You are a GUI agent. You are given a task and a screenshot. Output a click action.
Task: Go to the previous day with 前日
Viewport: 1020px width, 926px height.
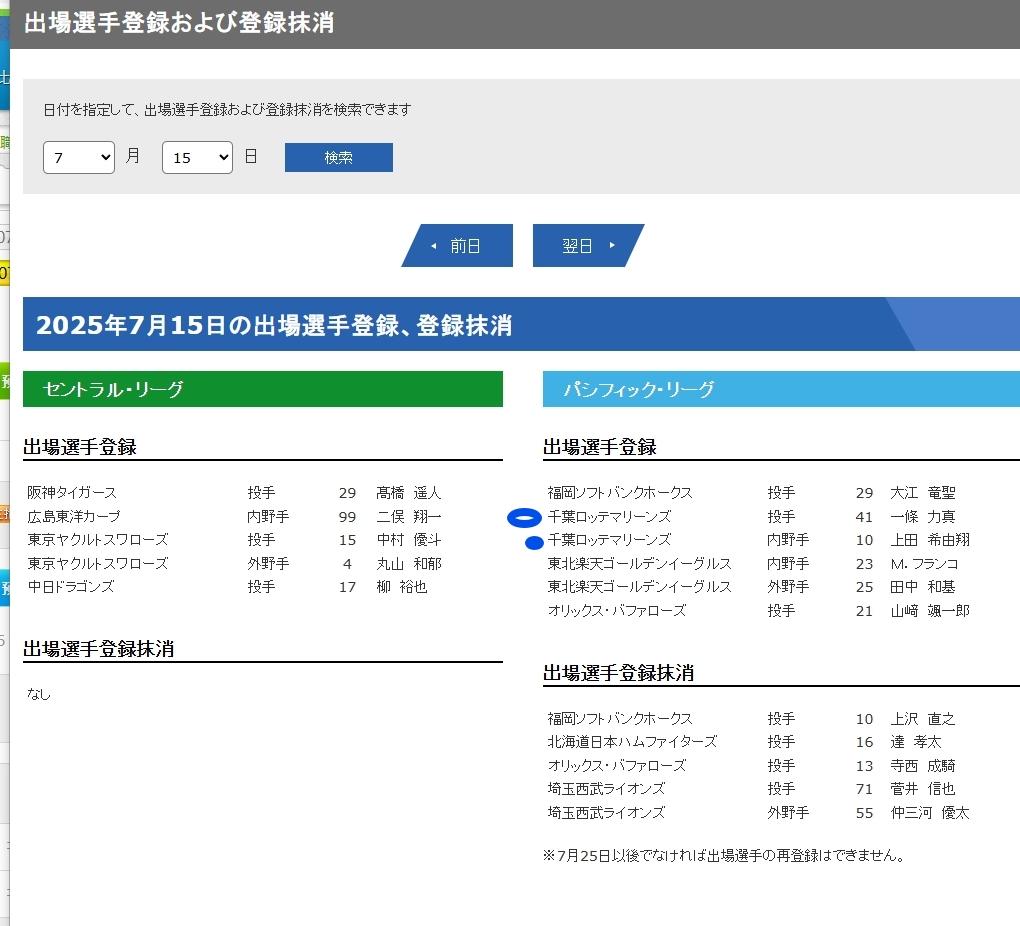[x=457, y=245]
